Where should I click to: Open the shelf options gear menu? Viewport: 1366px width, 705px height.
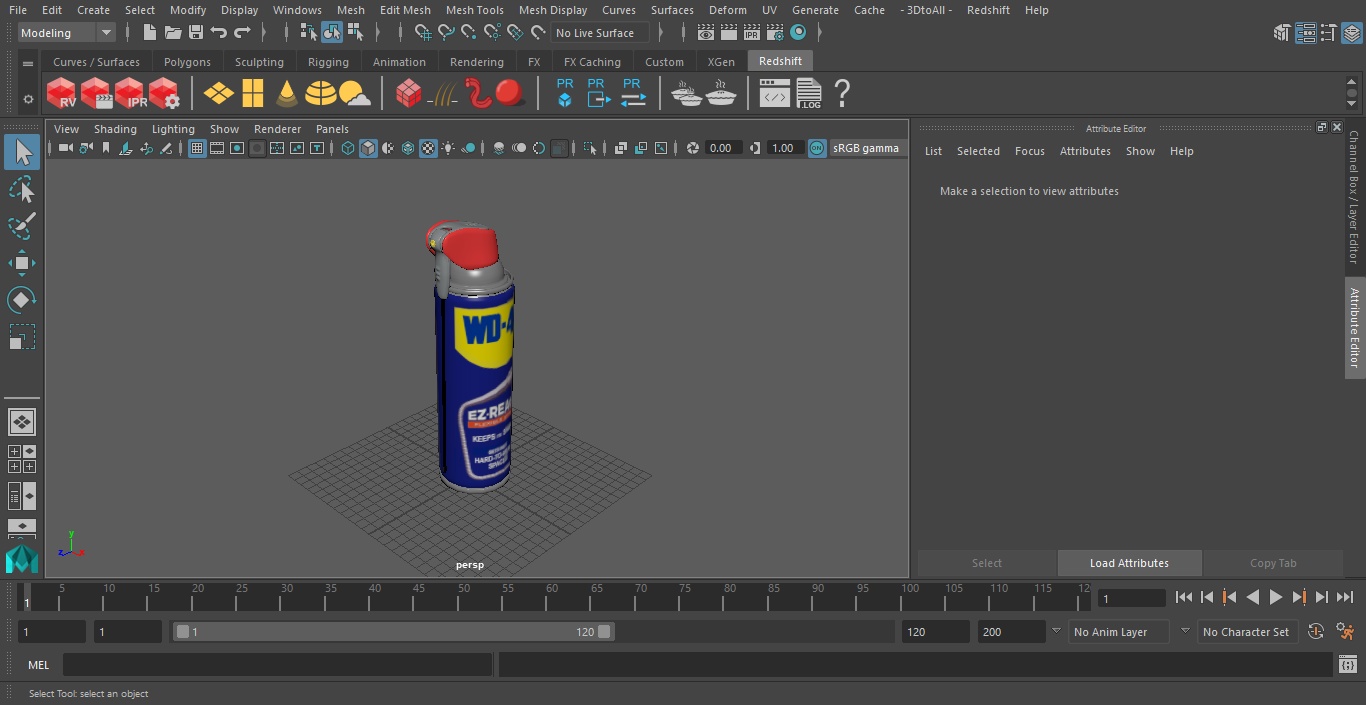click(x=28, y=99)
